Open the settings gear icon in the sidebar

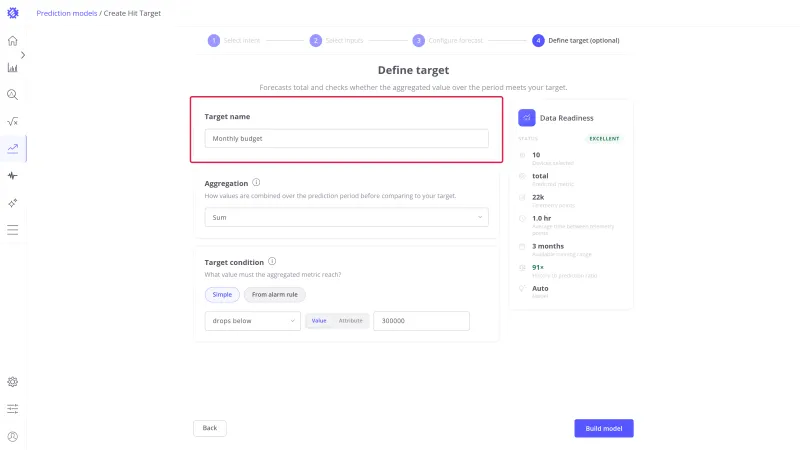(13, 382)
